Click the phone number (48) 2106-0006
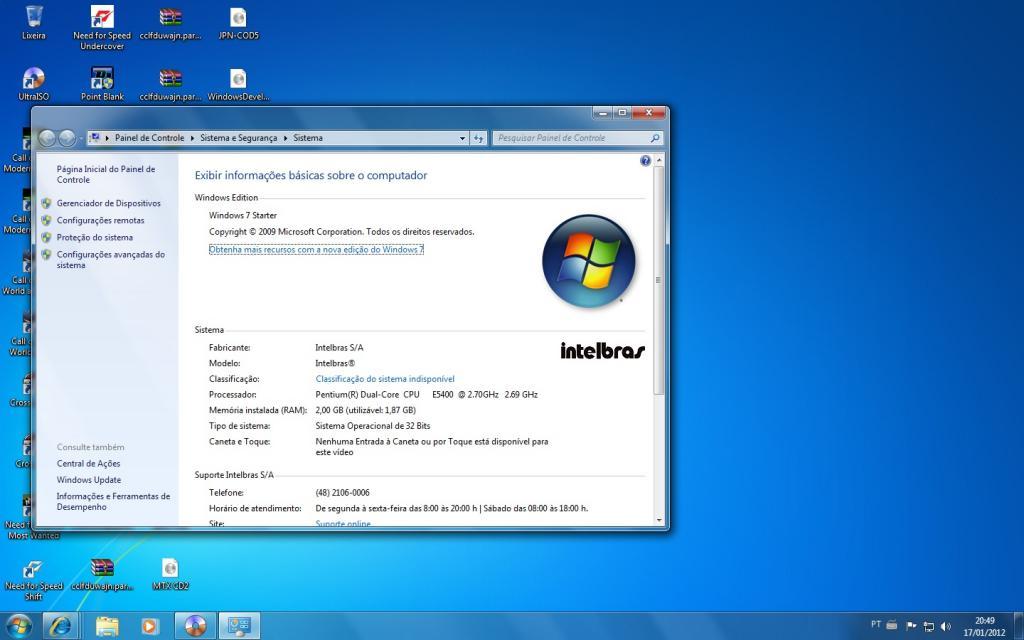The height and width of the screenshot is (640, 1024). 342,492
